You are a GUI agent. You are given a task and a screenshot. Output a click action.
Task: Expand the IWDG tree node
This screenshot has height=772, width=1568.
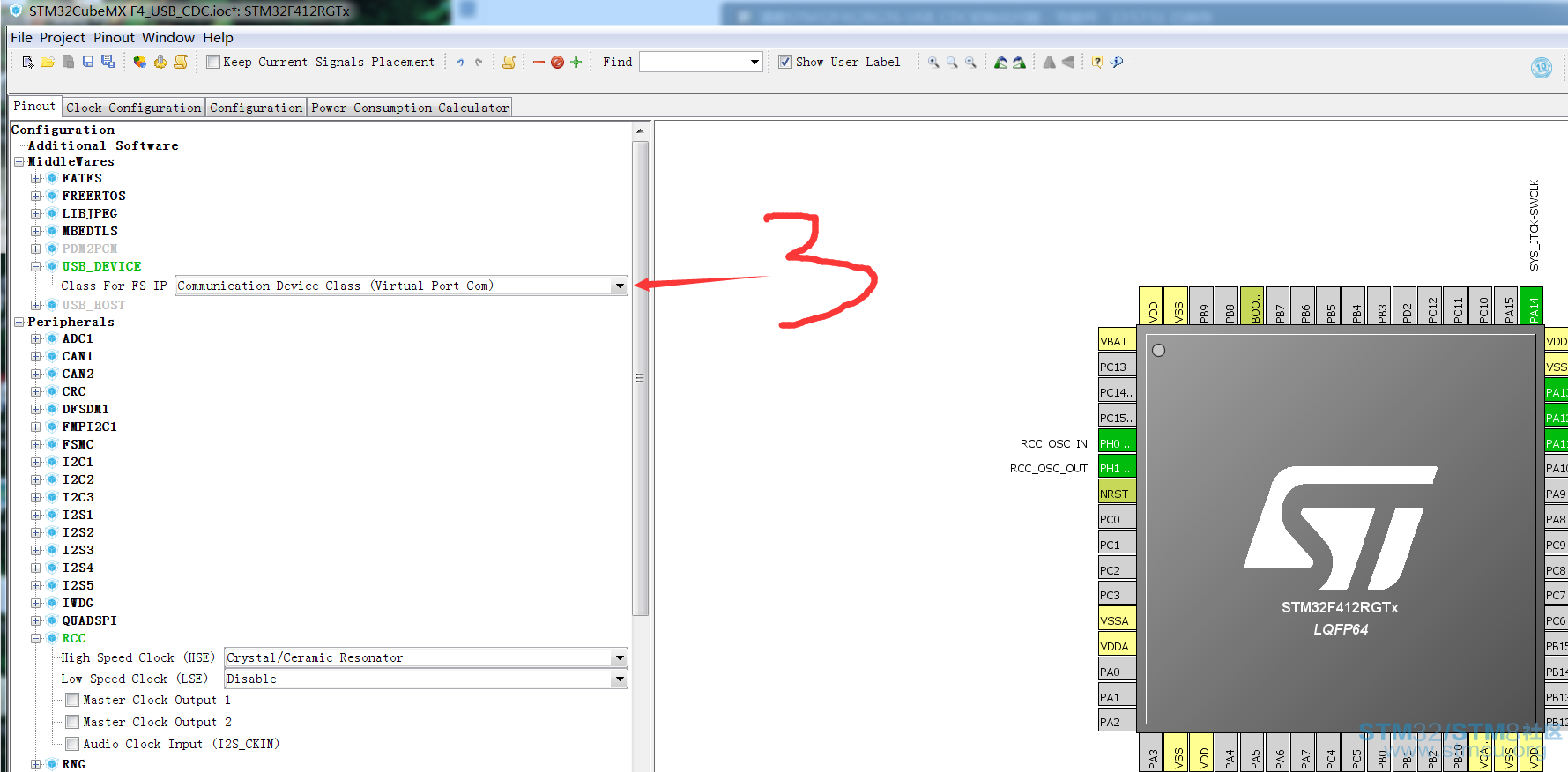click(x=35, y=603)
